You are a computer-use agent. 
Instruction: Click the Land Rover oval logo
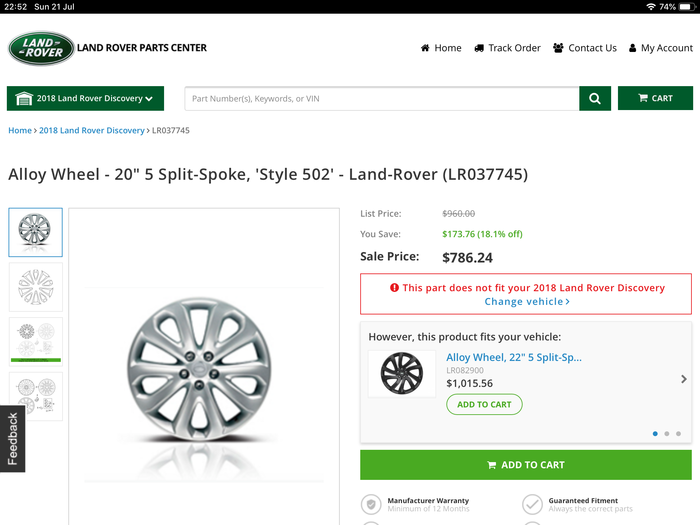(41, 48)
